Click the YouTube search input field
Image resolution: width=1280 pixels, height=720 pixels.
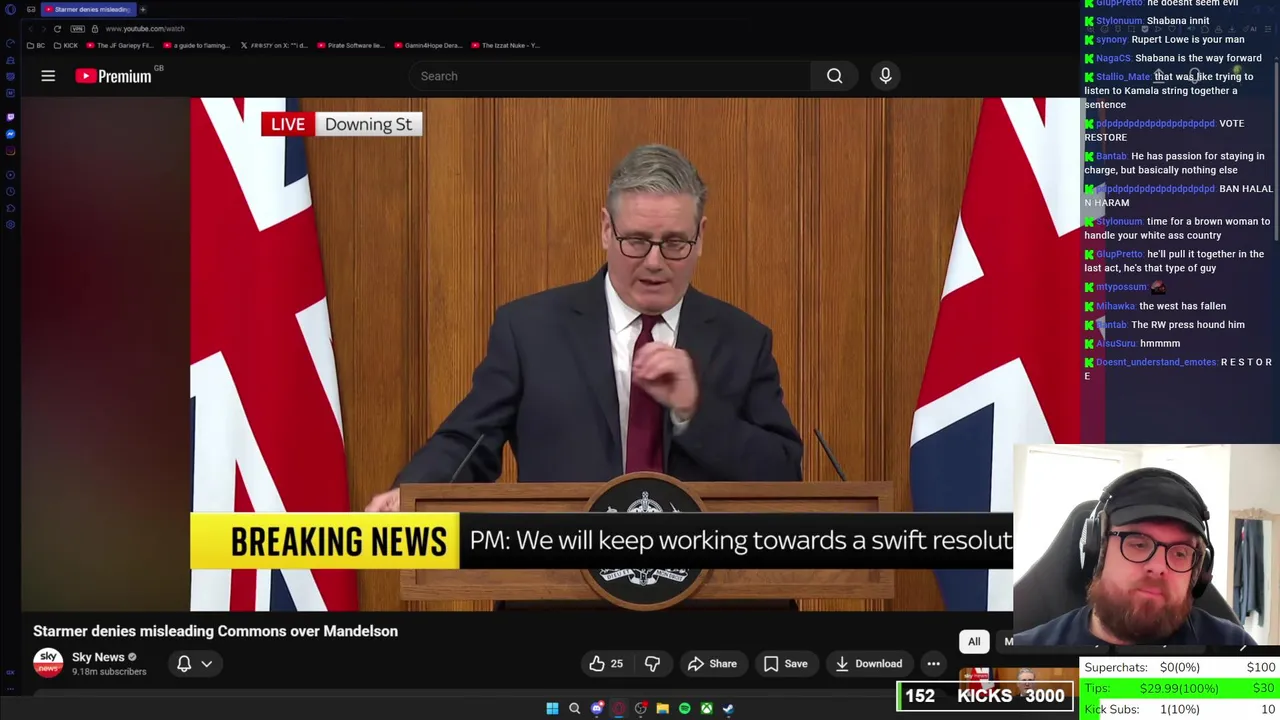(610, 76)
